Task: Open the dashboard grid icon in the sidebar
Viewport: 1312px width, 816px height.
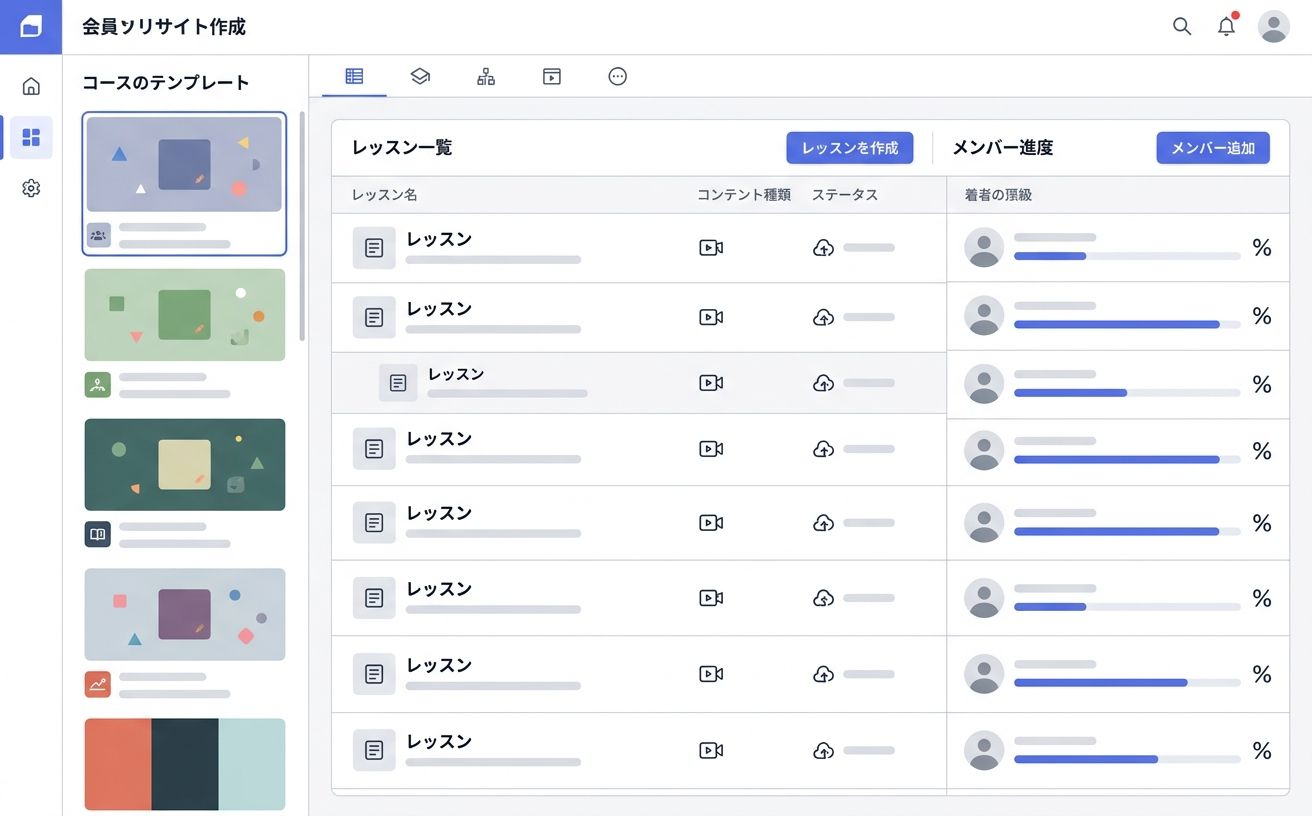Action: (x=31, y=137)
